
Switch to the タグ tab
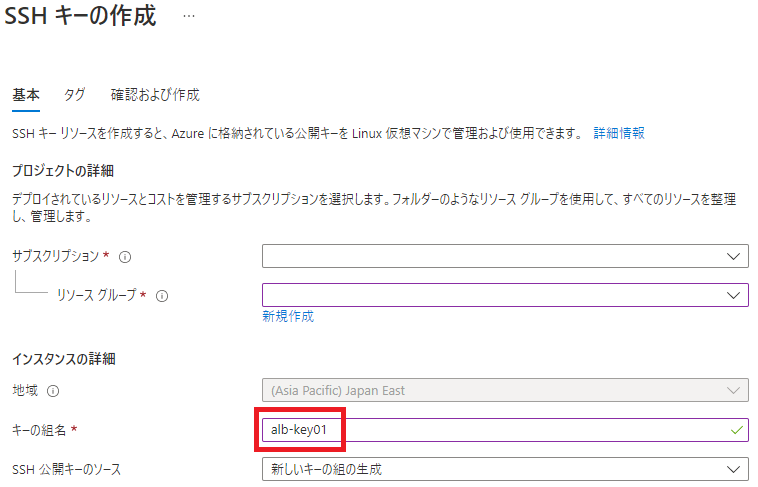(74, 95)
